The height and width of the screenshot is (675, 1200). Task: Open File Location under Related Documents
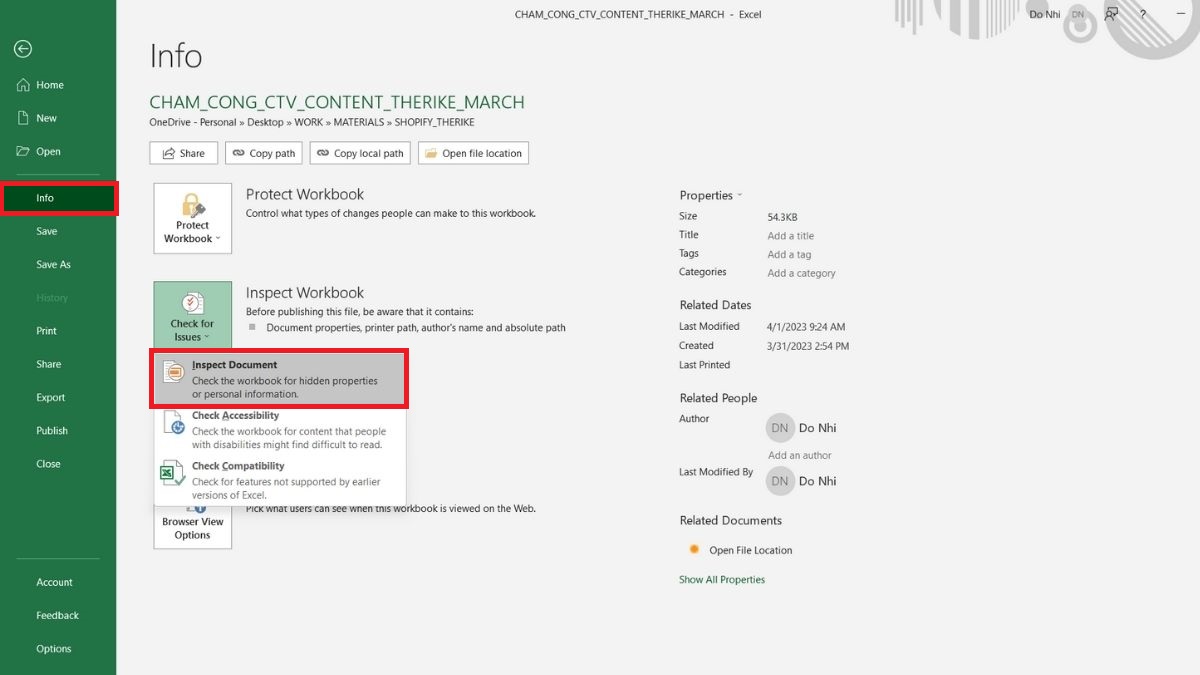click(x=750, y=550)
